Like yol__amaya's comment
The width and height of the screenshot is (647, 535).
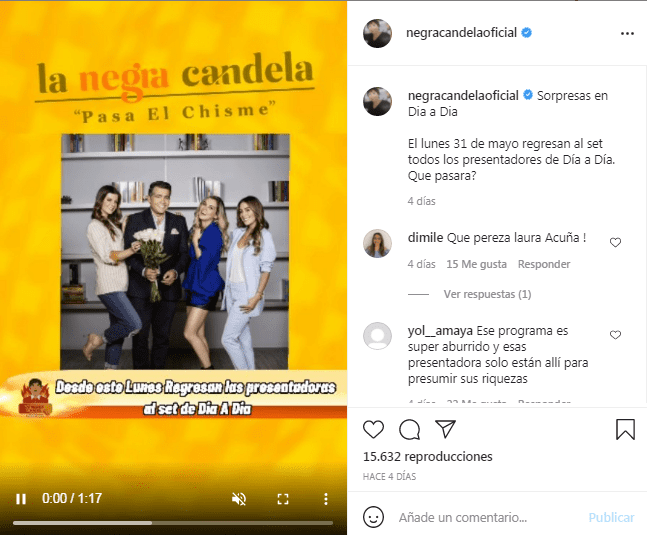pos(615,335)
